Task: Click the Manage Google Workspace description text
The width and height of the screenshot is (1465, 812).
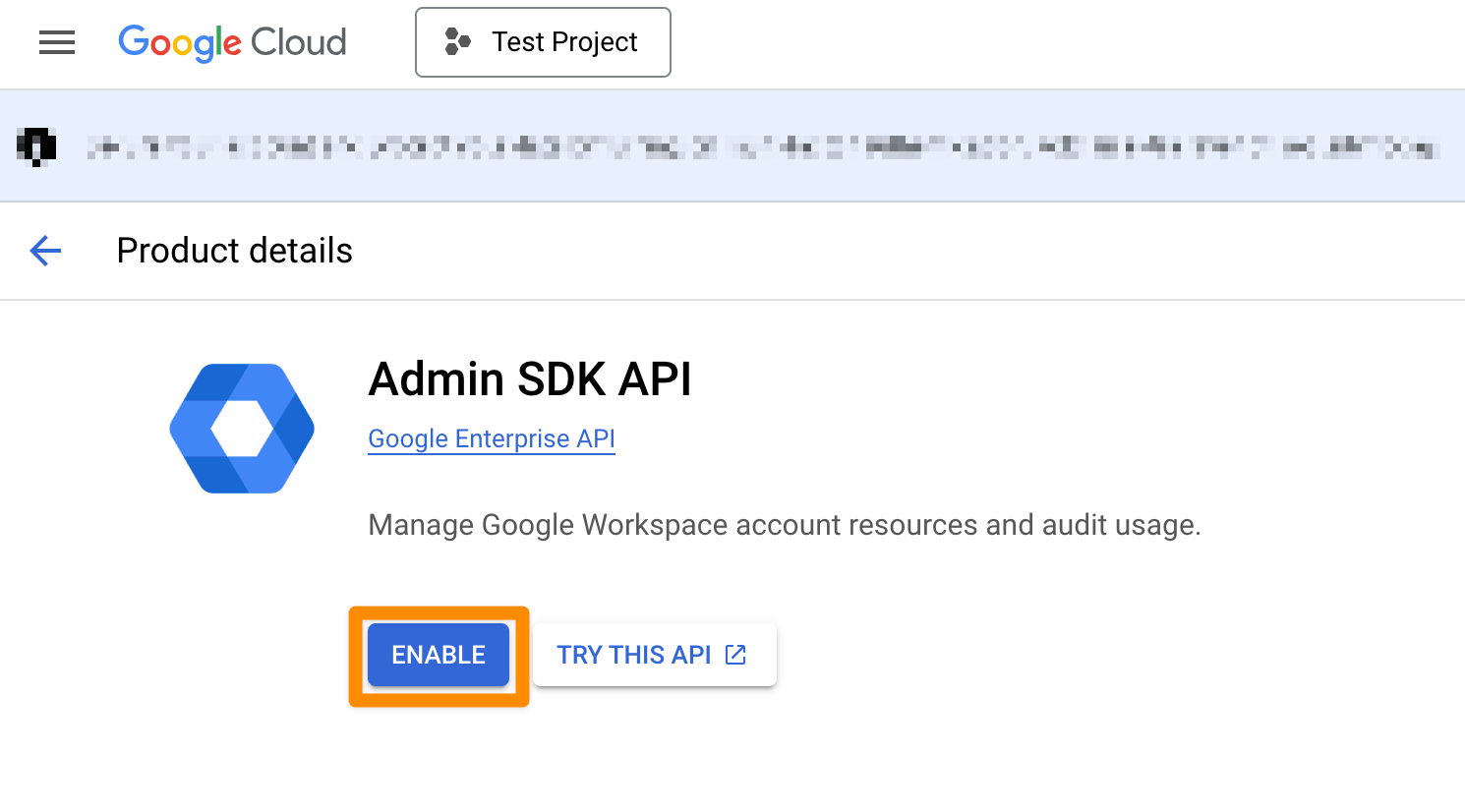Action: (785, 525)
